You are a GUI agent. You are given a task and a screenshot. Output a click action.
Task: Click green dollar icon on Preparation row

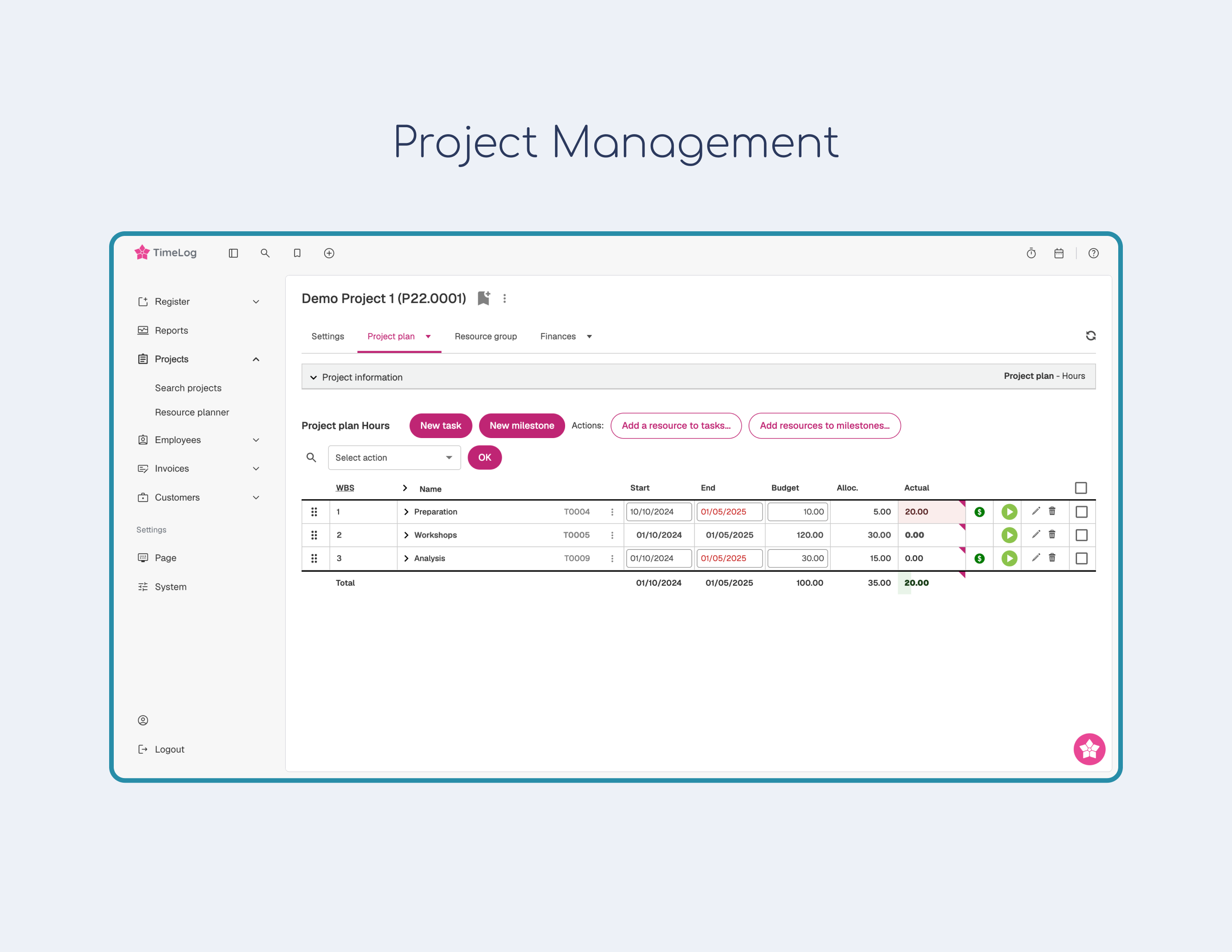(x=979, y=512)
